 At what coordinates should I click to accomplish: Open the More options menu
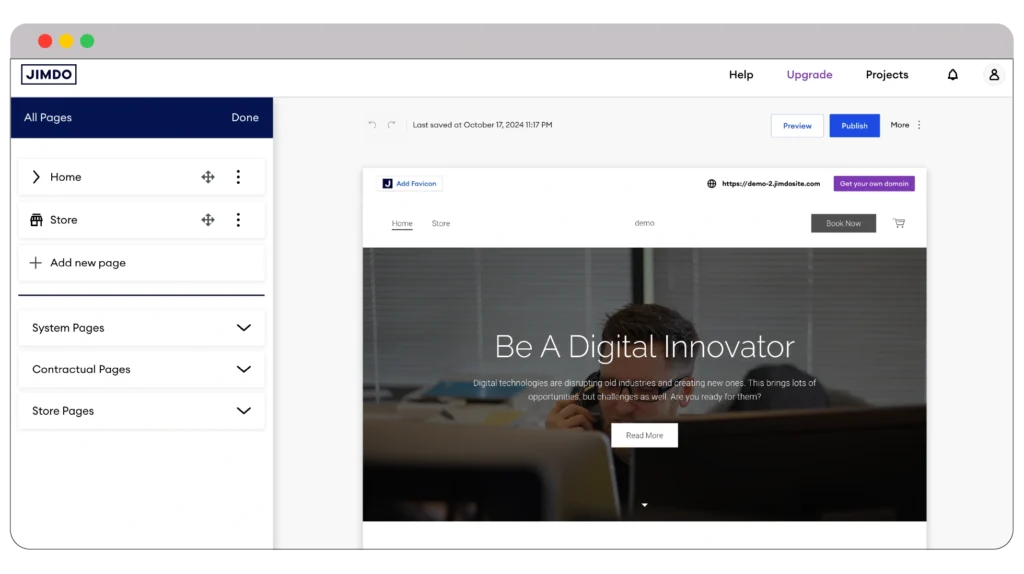point(907,125)
